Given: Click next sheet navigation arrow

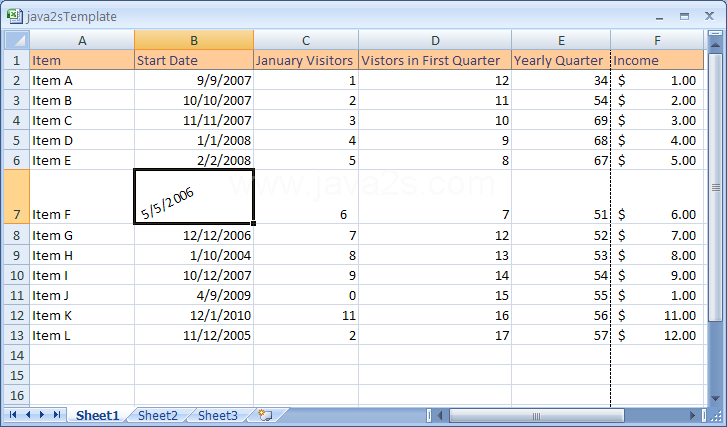Looking at the screenshot, I should click(x=42, y=414).
